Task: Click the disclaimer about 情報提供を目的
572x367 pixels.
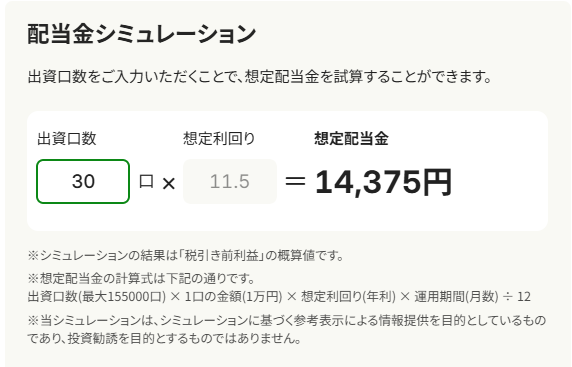Action: click(287, 320)
